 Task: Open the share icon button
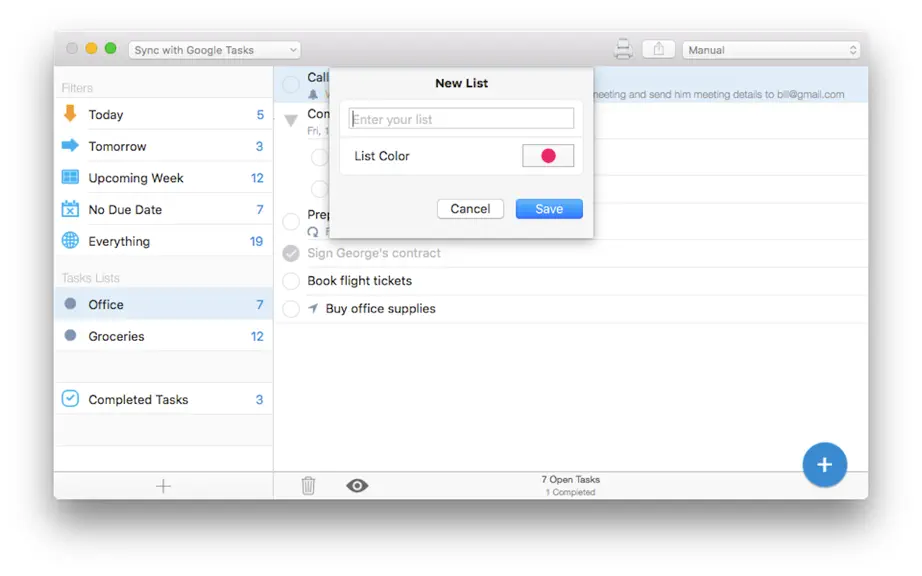pos(658,49)
